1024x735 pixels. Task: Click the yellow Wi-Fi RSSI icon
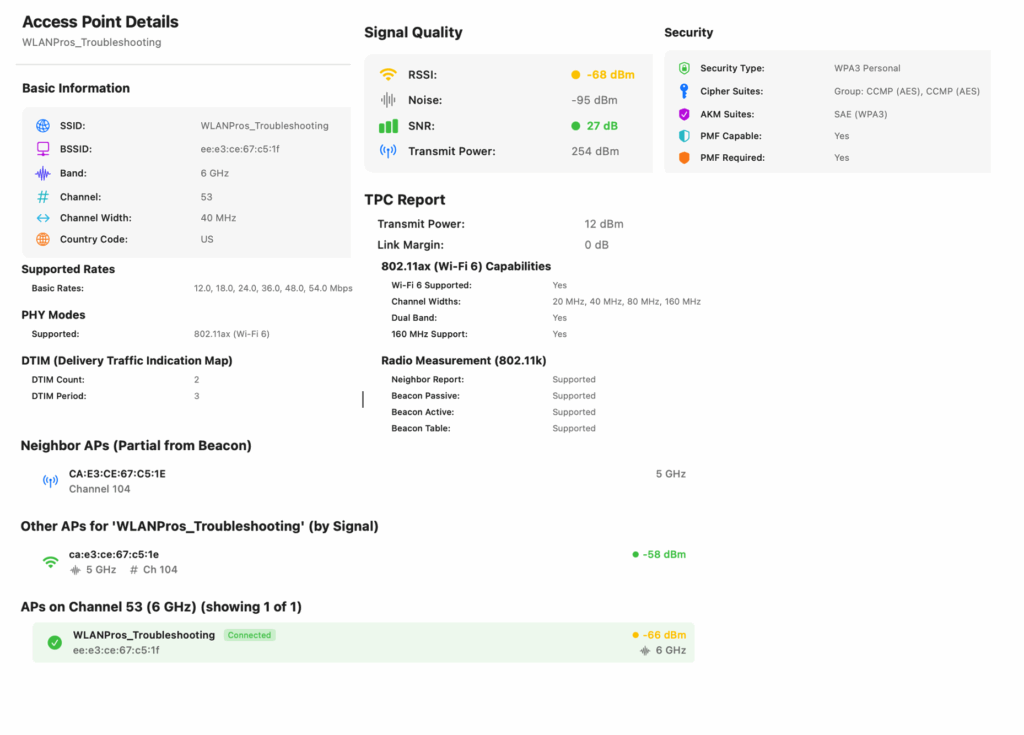tap(388, 75)
